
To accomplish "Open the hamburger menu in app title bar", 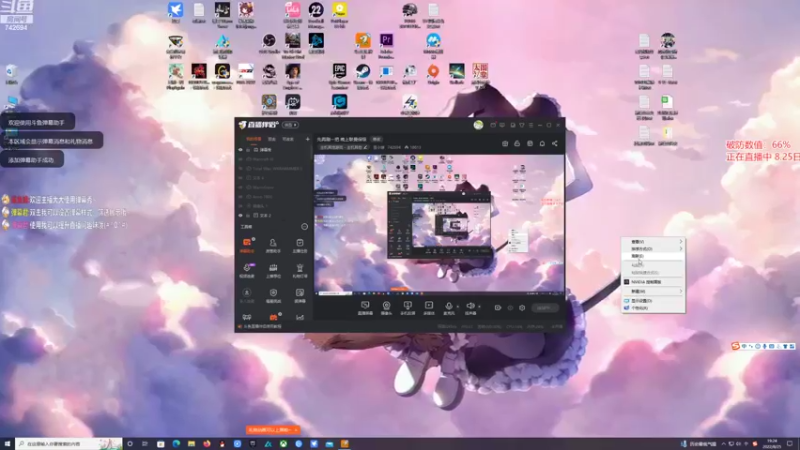I will (531, 125).
